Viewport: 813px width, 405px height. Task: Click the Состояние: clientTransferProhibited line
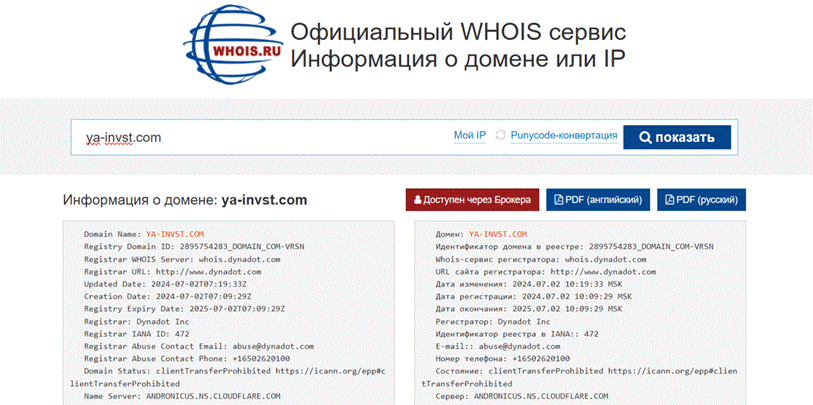(580, 378)
